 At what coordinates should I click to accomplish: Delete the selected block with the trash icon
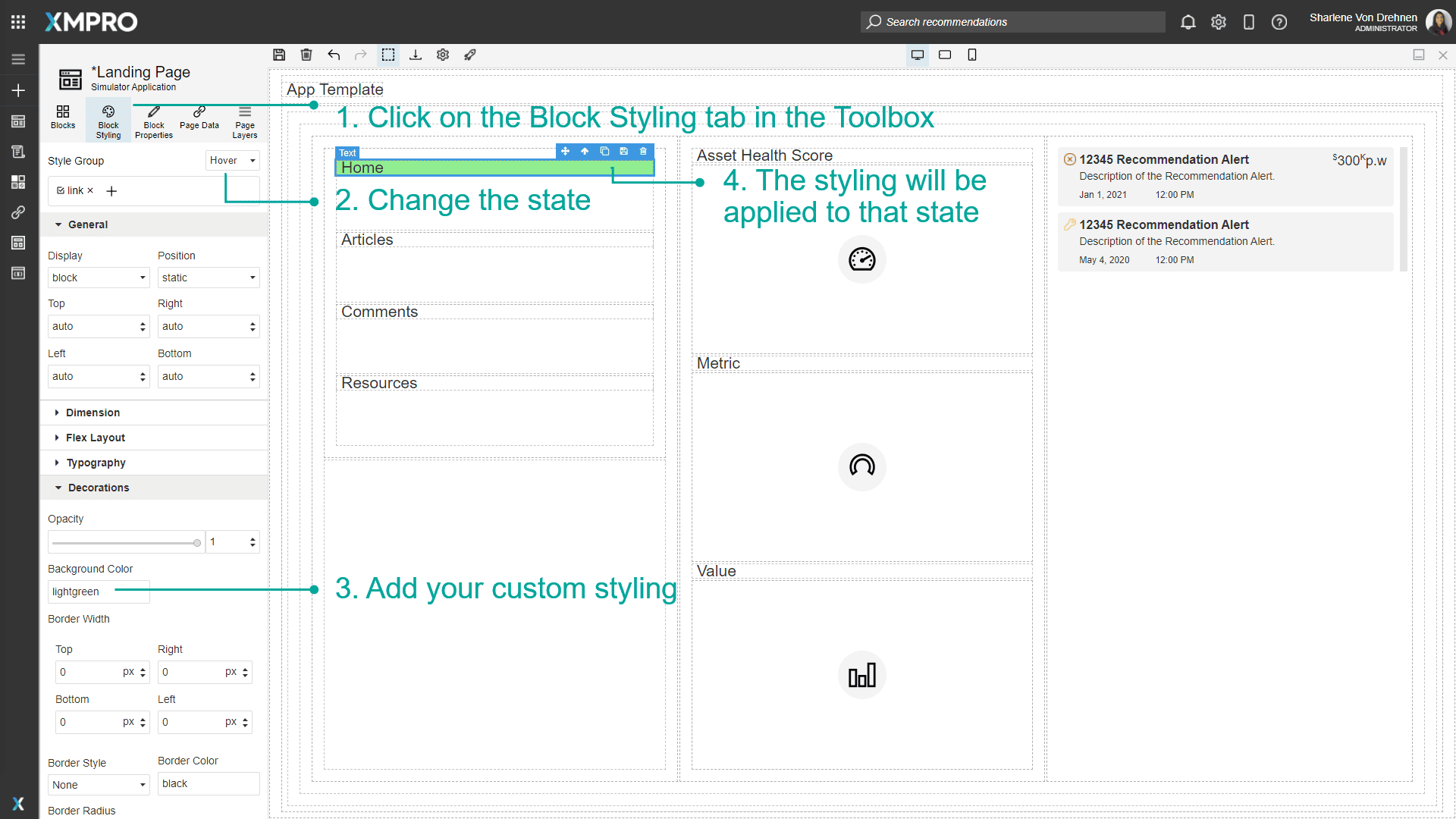coord(643,151)
